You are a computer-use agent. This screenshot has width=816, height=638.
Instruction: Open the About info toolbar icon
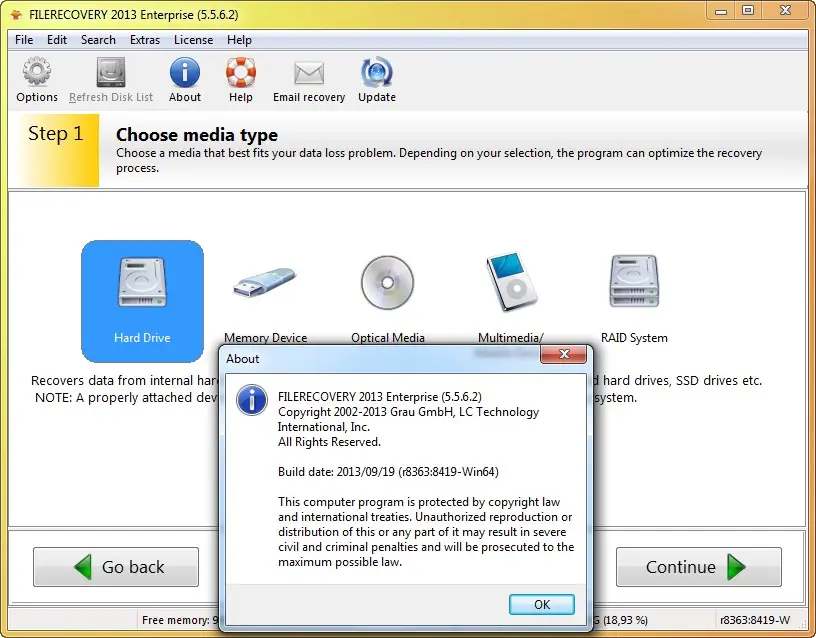[x=185, y=72]
